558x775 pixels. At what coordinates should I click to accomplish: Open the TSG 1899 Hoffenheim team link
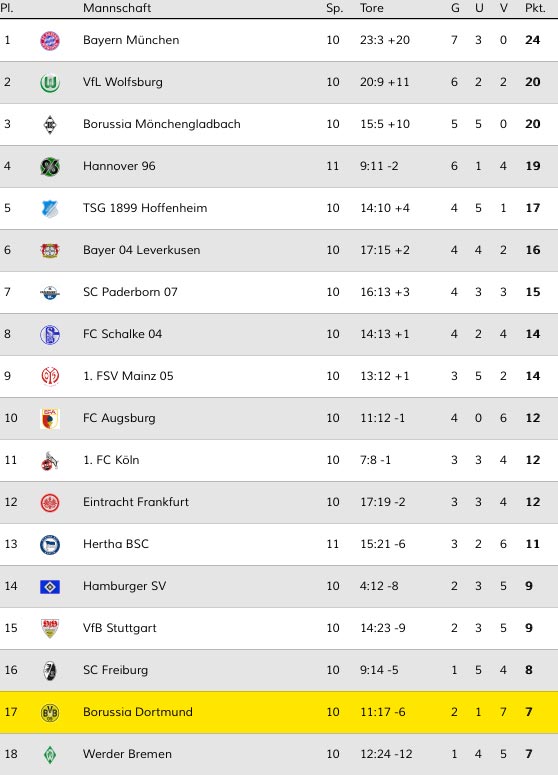pyautogui.click(x=145, y=208)
